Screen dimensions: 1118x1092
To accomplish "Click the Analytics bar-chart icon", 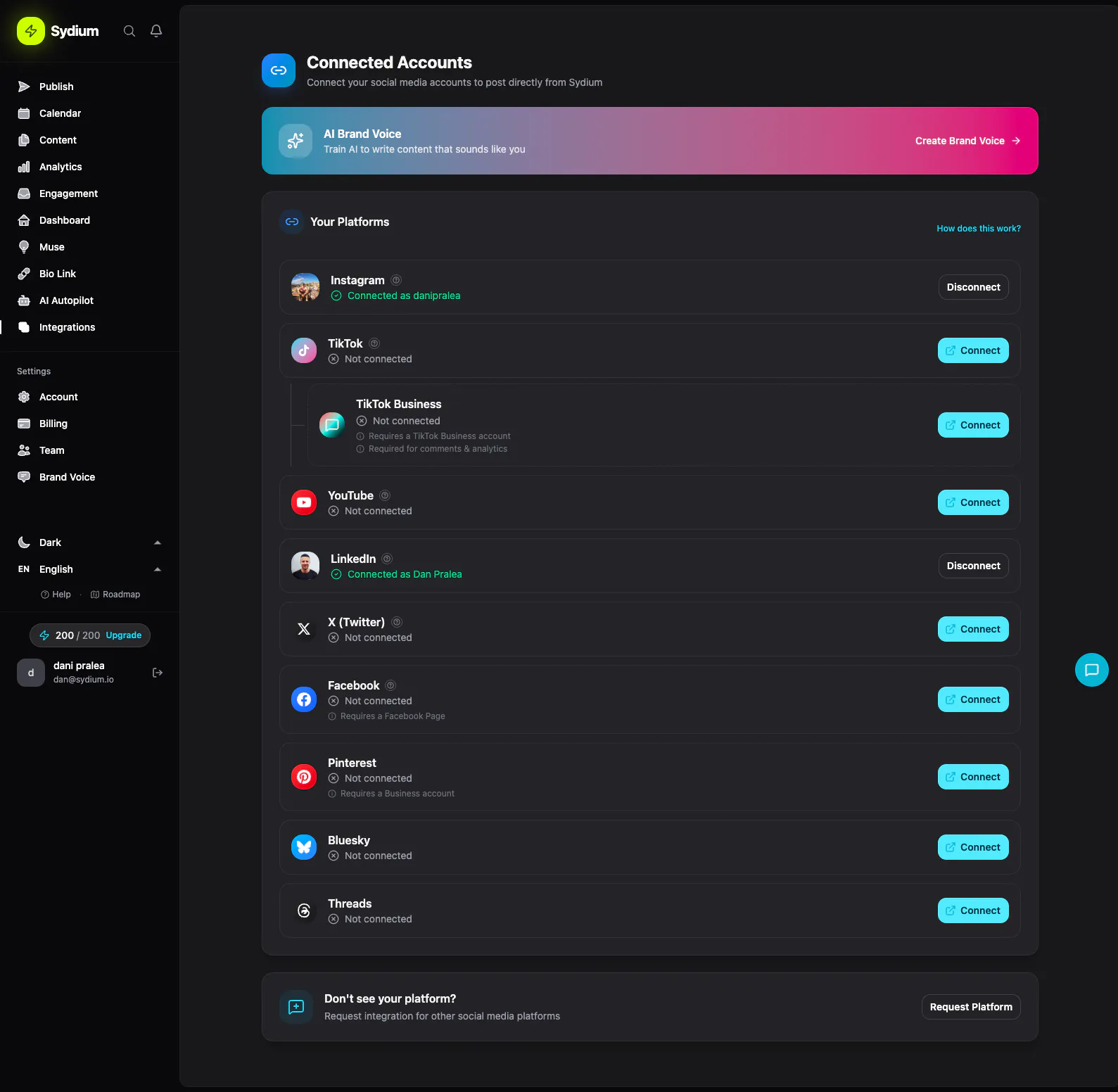I will pos(24,167).
